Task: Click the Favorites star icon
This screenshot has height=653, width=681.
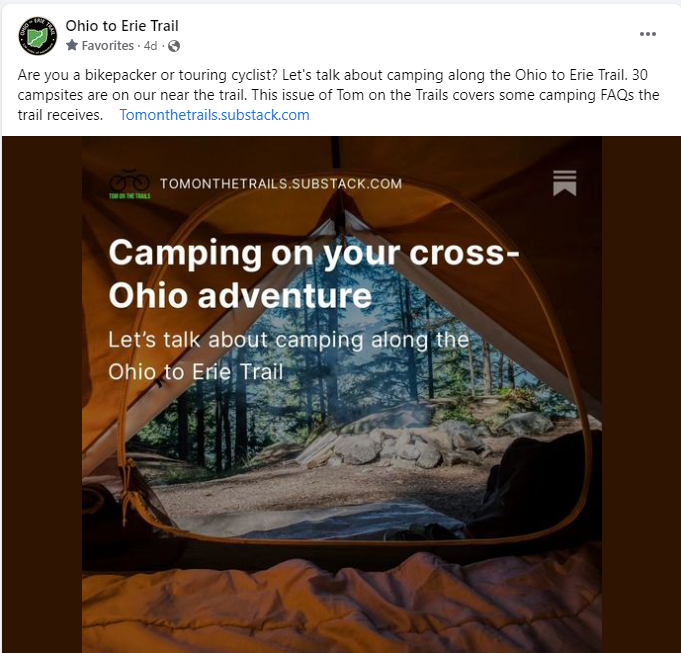Action: click(x=72, y=45)
